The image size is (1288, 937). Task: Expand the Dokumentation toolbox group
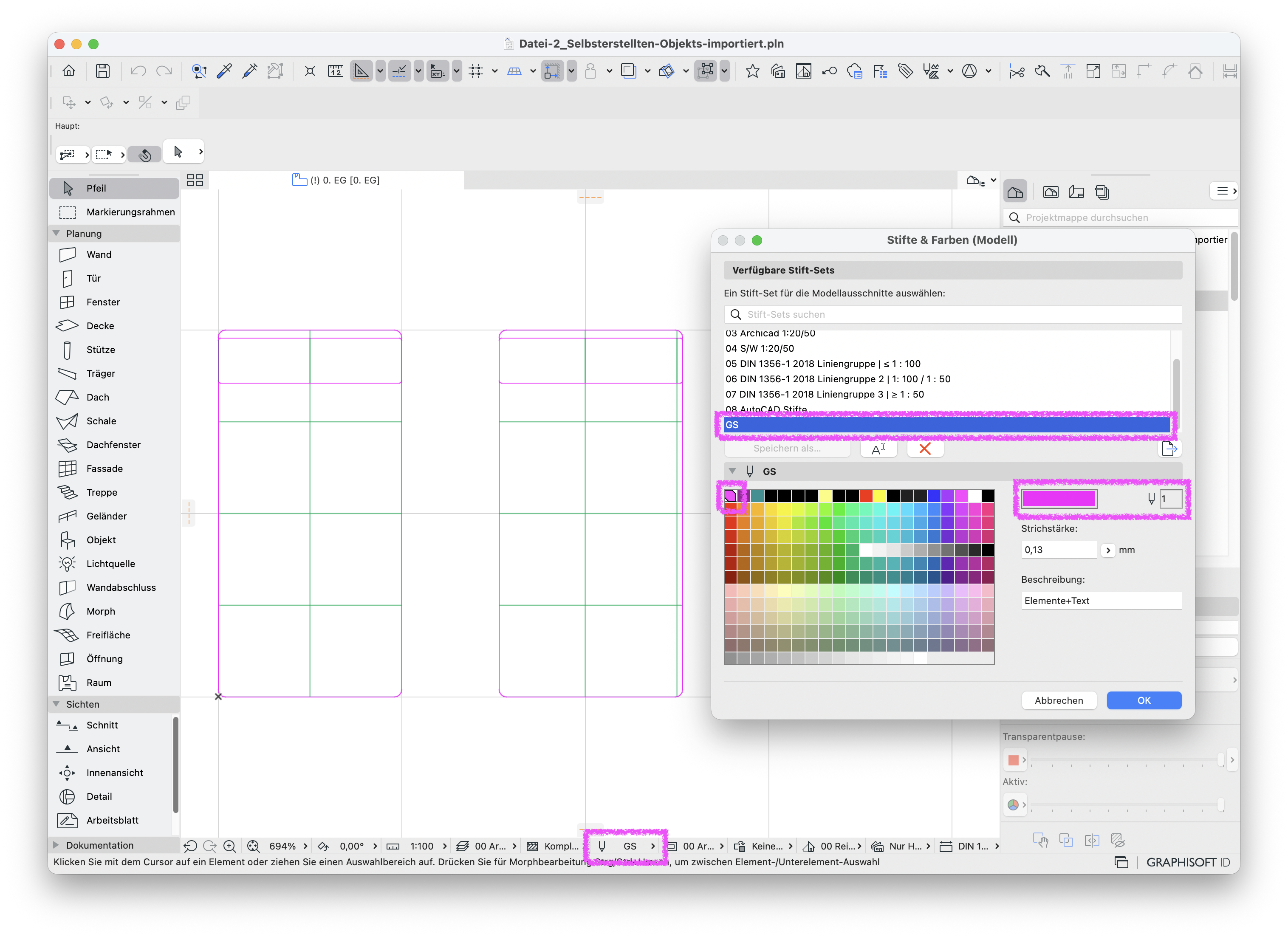click(x=56, y=845)
